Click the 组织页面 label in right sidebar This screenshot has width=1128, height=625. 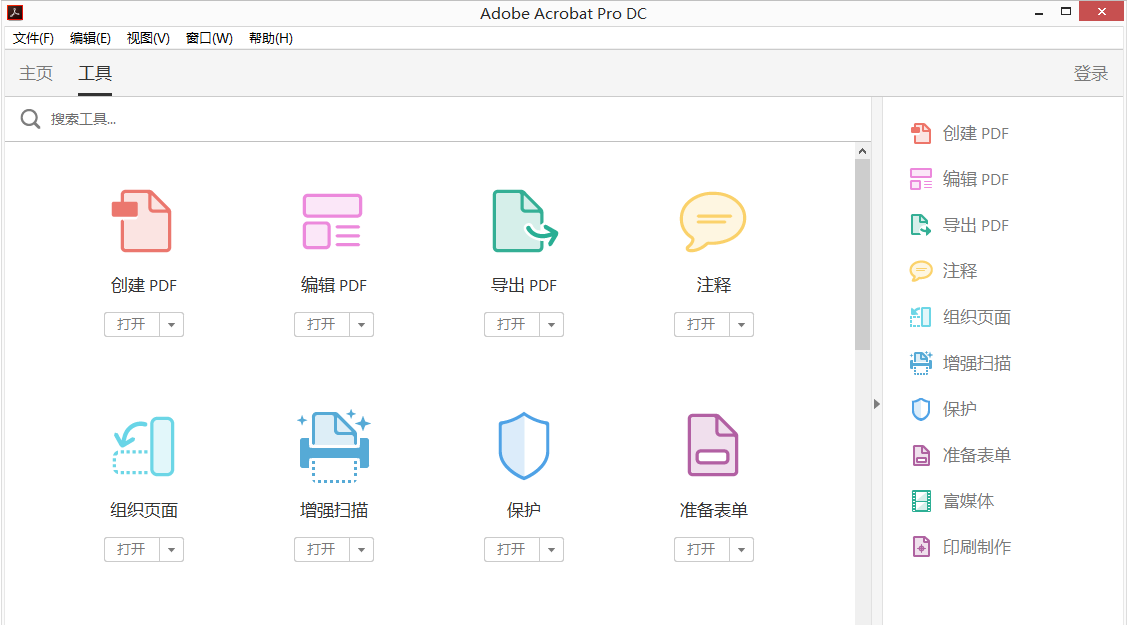977,317
